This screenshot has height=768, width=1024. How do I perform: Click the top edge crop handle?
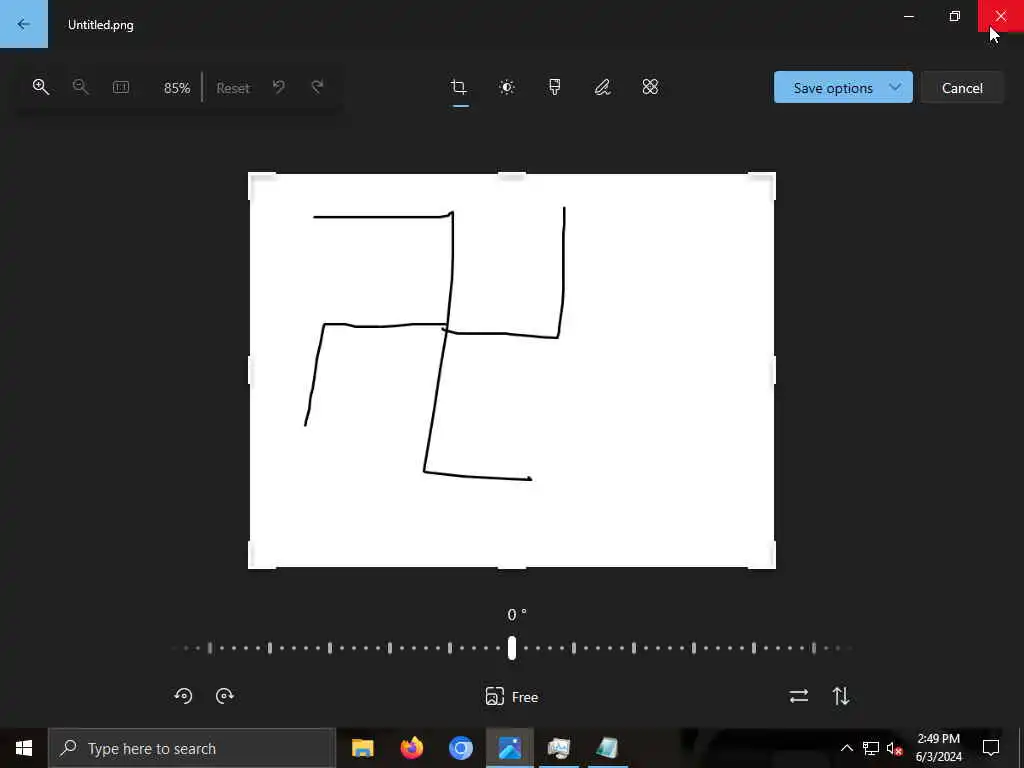[512, 175]
